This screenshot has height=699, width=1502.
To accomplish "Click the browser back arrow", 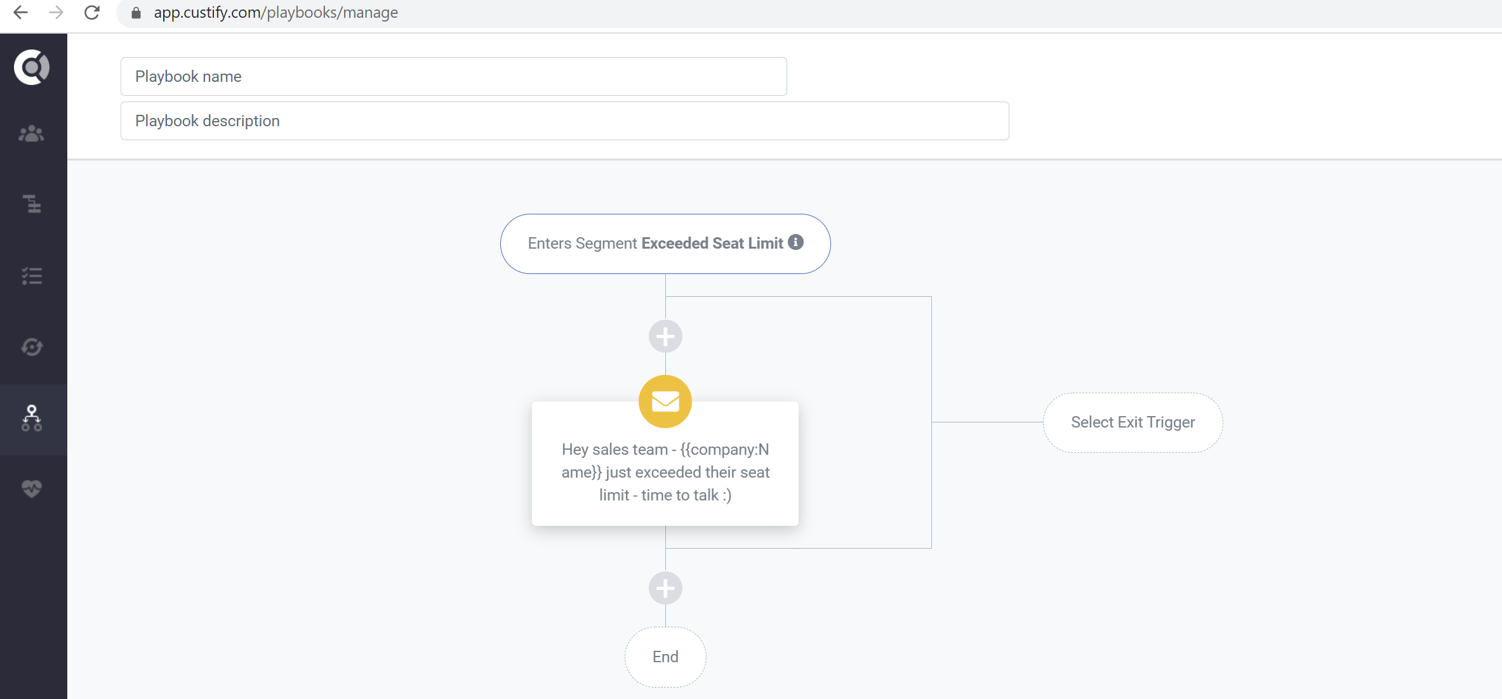I will 22,13.
